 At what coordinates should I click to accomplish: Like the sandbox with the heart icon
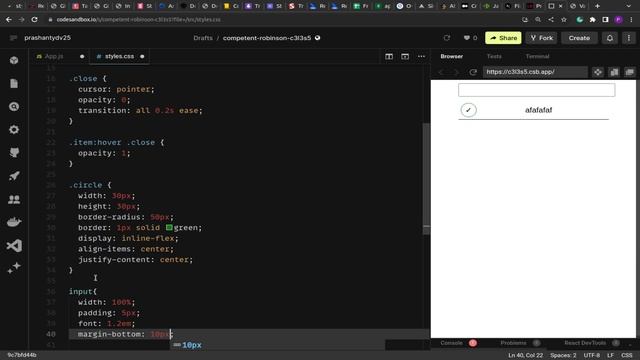(467, 38)
